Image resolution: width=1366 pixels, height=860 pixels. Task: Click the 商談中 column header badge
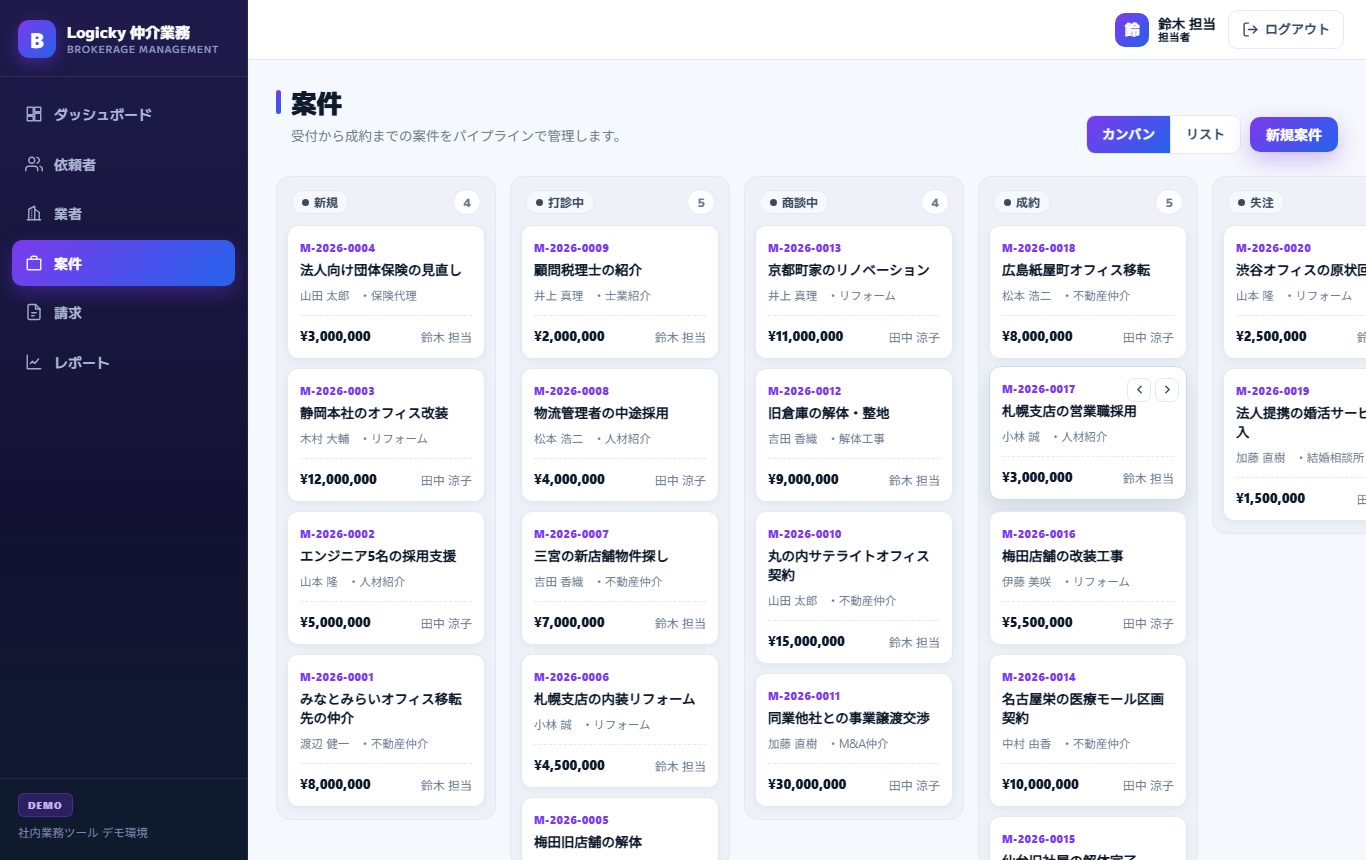[794, 203]
